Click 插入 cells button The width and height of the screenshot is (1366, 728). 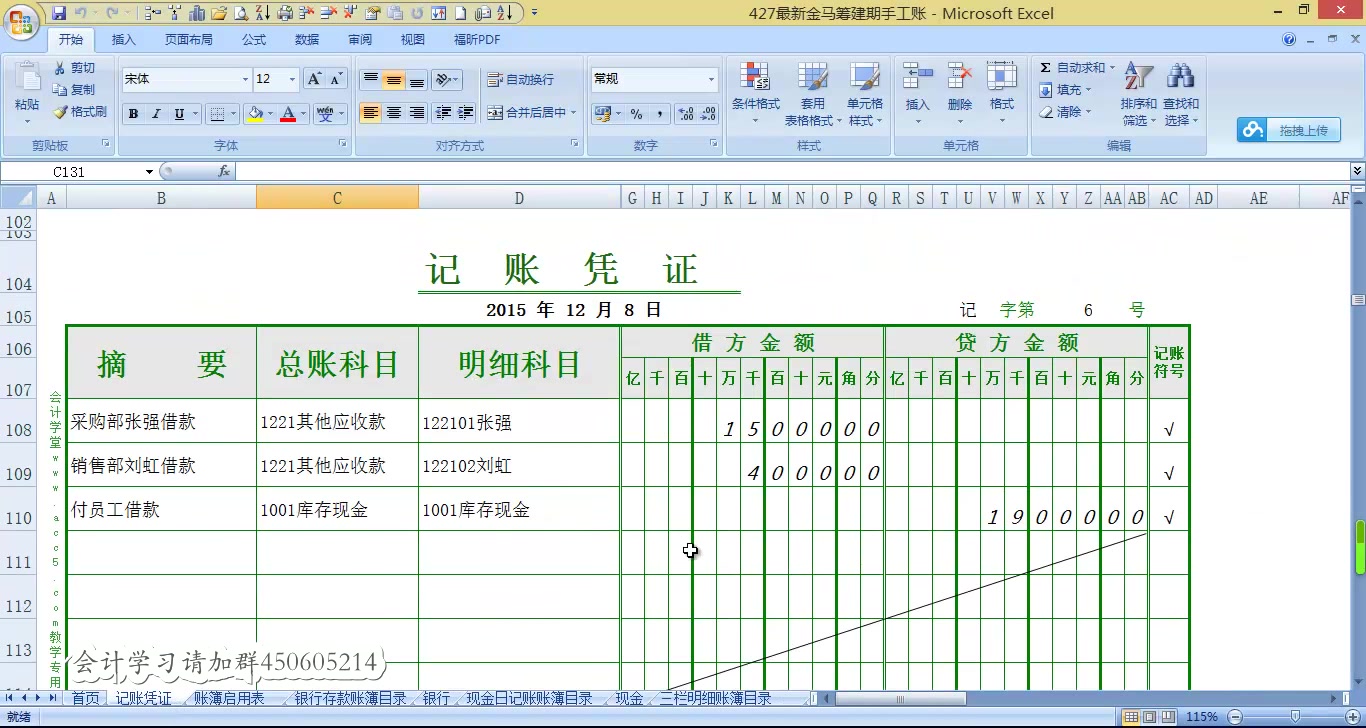[917, 94]
